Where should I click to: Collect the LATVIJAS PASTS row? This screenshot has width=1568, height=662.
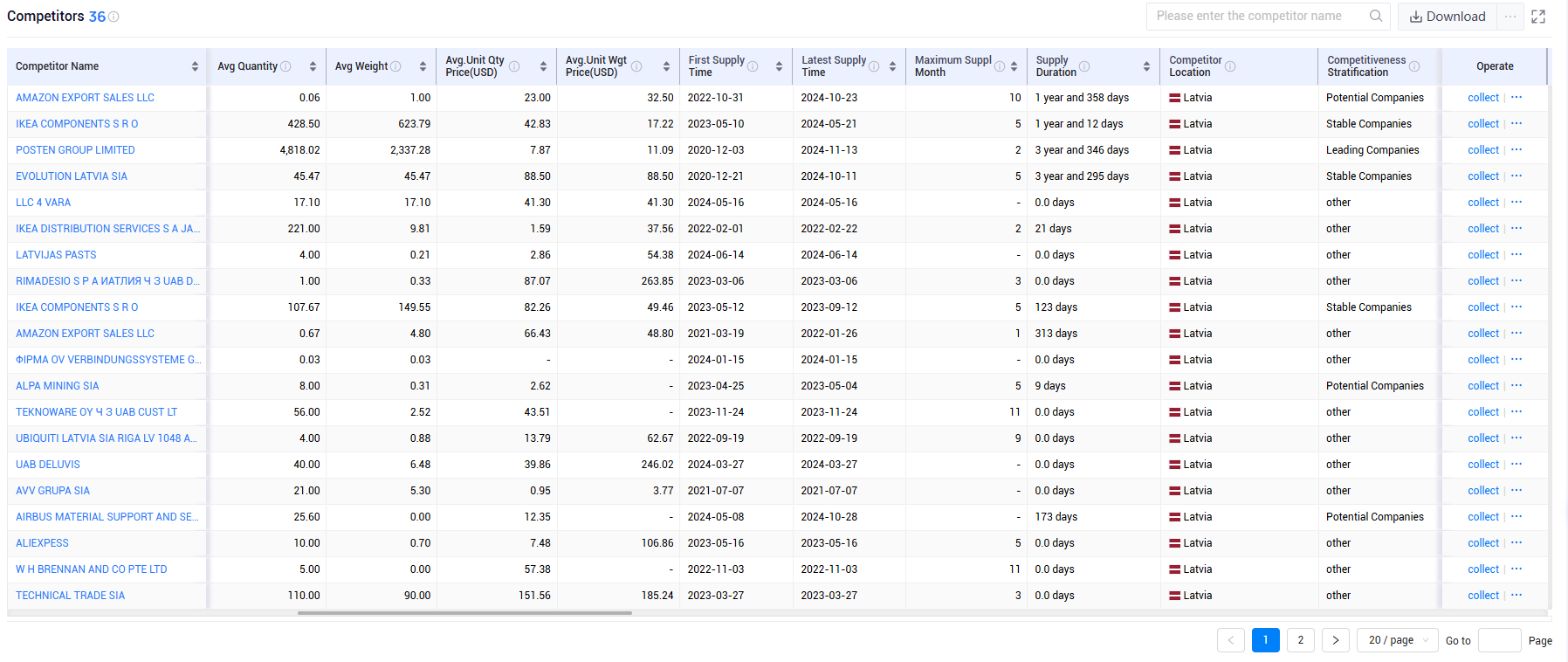tap(1482, 255)
